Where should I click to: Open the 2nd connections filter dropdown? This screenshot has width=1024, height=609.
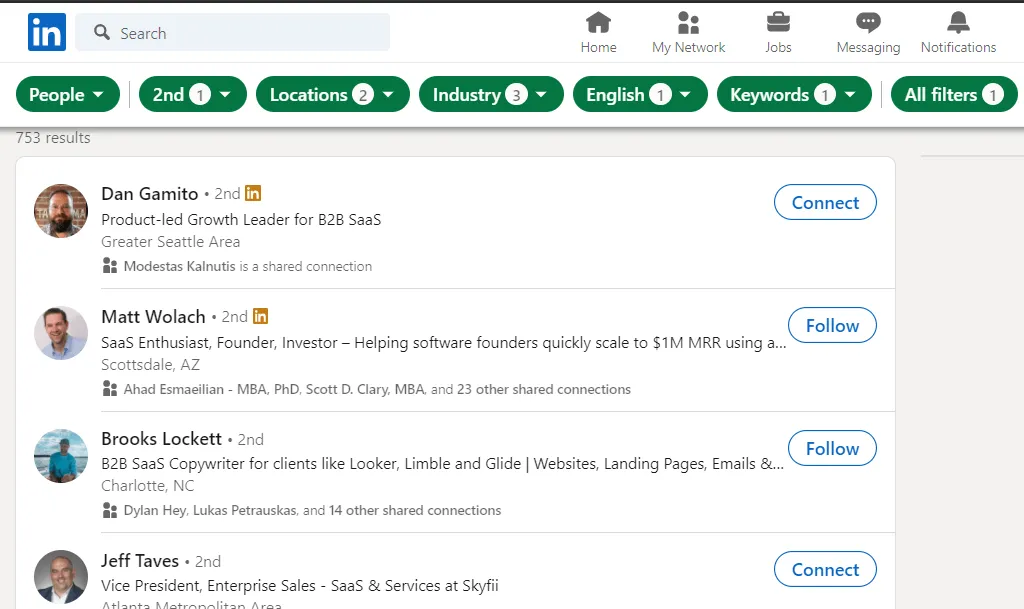(x=192, y=95)
